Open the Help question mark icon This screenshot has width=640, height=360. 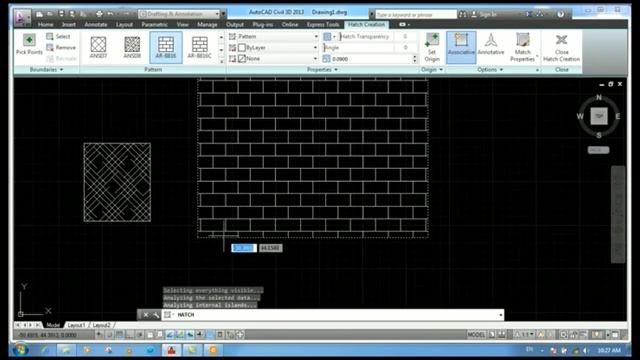(x=560, y=14)
